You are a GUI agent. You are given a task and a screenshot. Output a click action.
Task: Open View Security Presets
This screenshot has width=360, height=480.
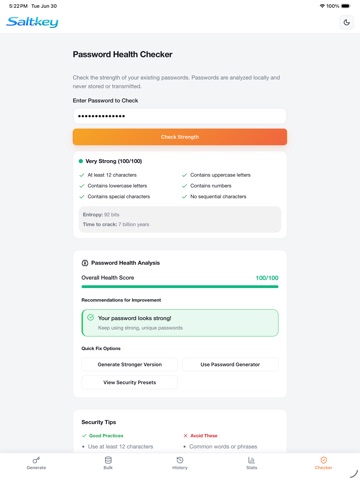[130, 382]
